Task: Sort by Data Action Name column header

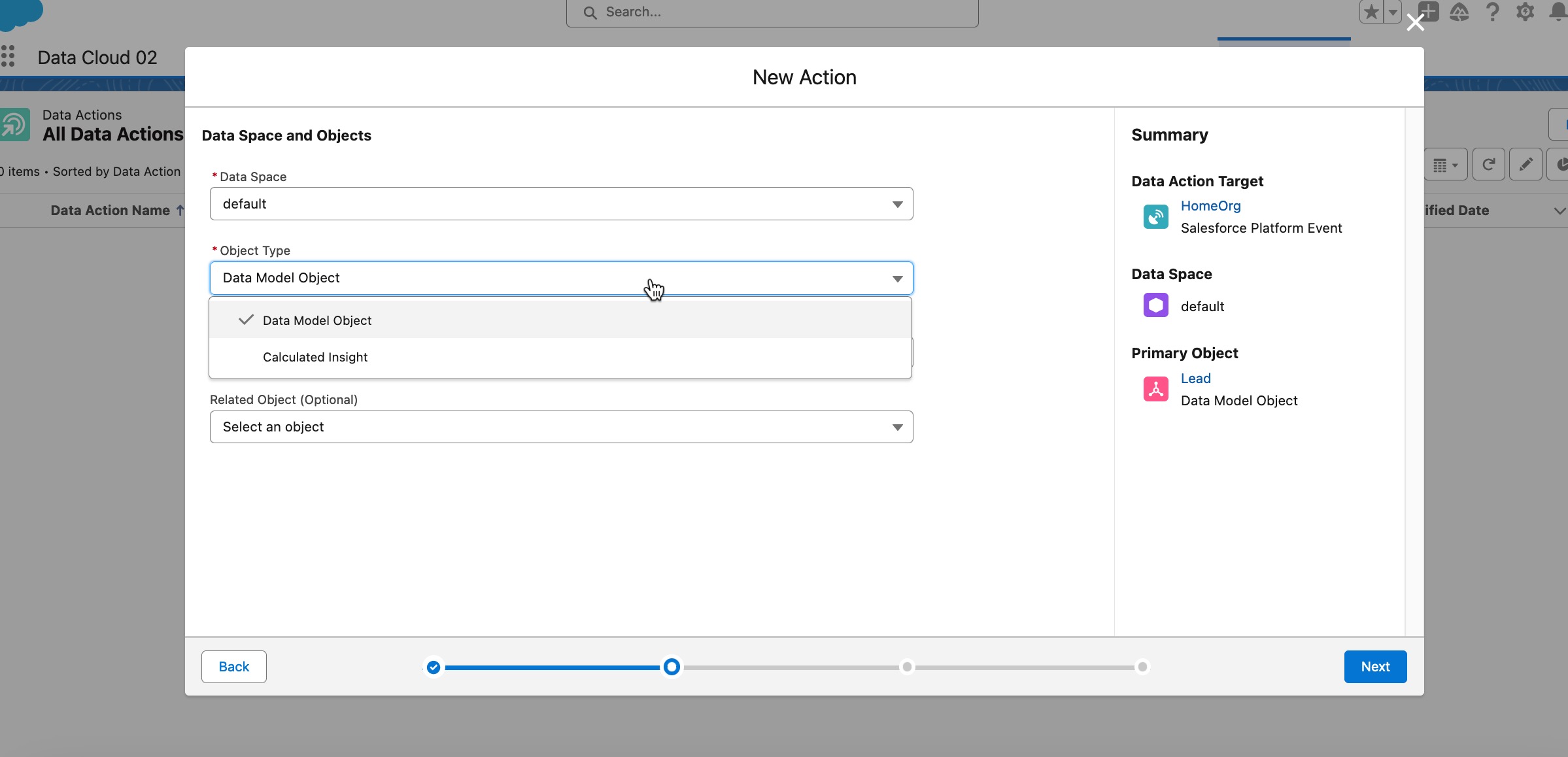Action: pyautogui.click(x=116, y=210)
